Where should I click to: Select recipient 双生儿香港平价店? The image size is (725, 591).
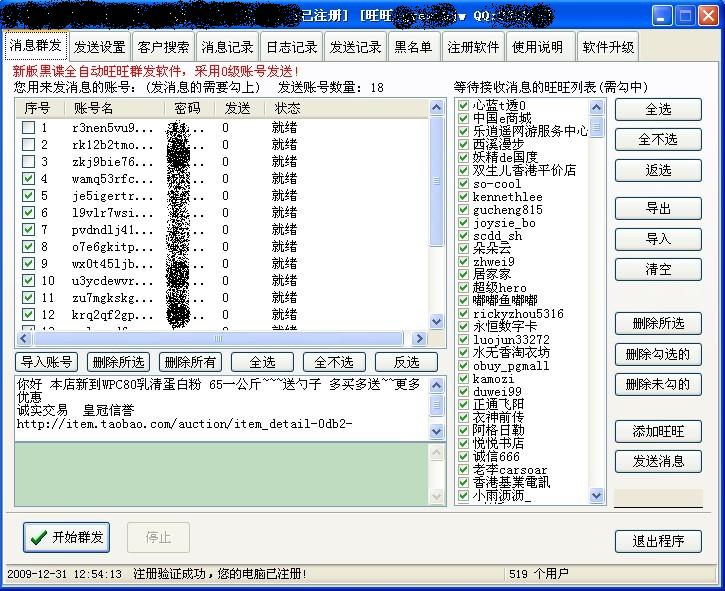(x=524, y=170)
